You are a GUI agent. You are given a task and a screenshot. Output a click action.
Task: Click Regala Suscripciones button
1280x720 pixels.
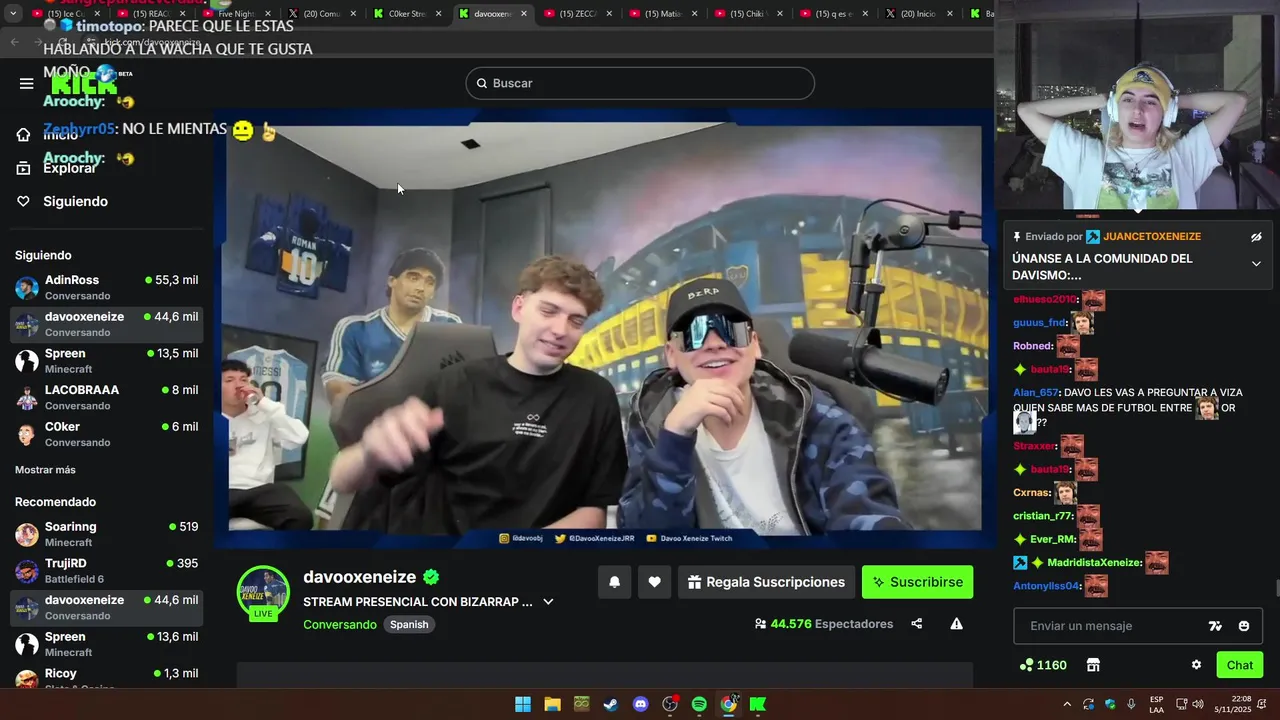767,582
